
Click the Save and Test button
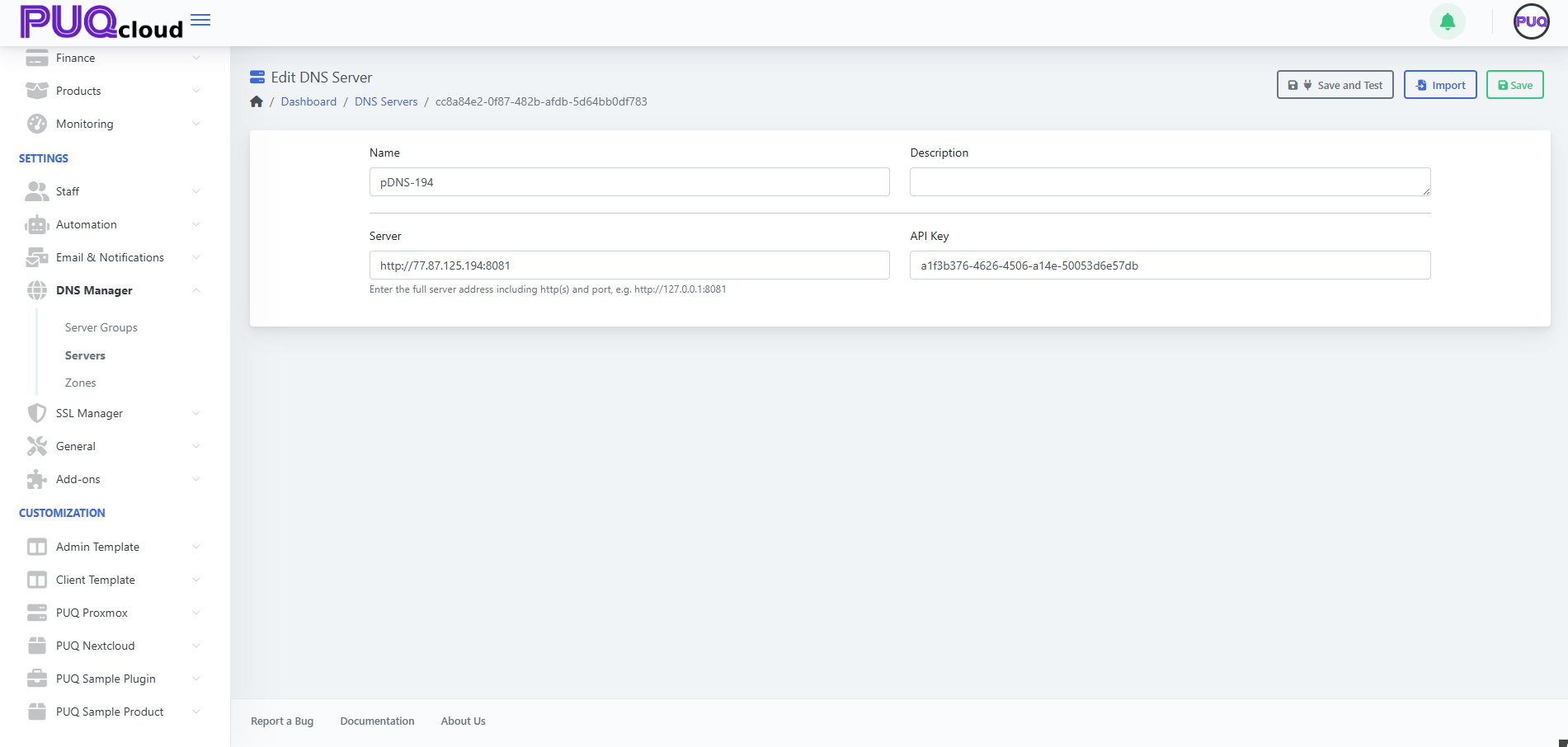(x=1335, y=84)
